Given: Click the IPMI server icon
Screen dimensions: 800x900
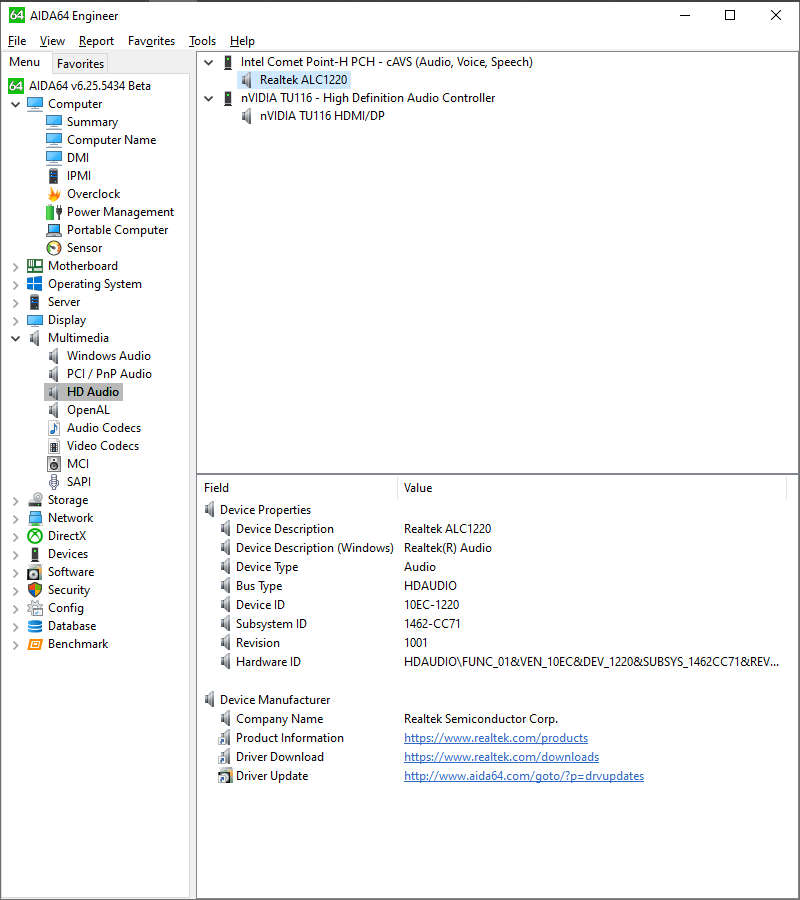Looking at the screenshot, I should [54, 176].
